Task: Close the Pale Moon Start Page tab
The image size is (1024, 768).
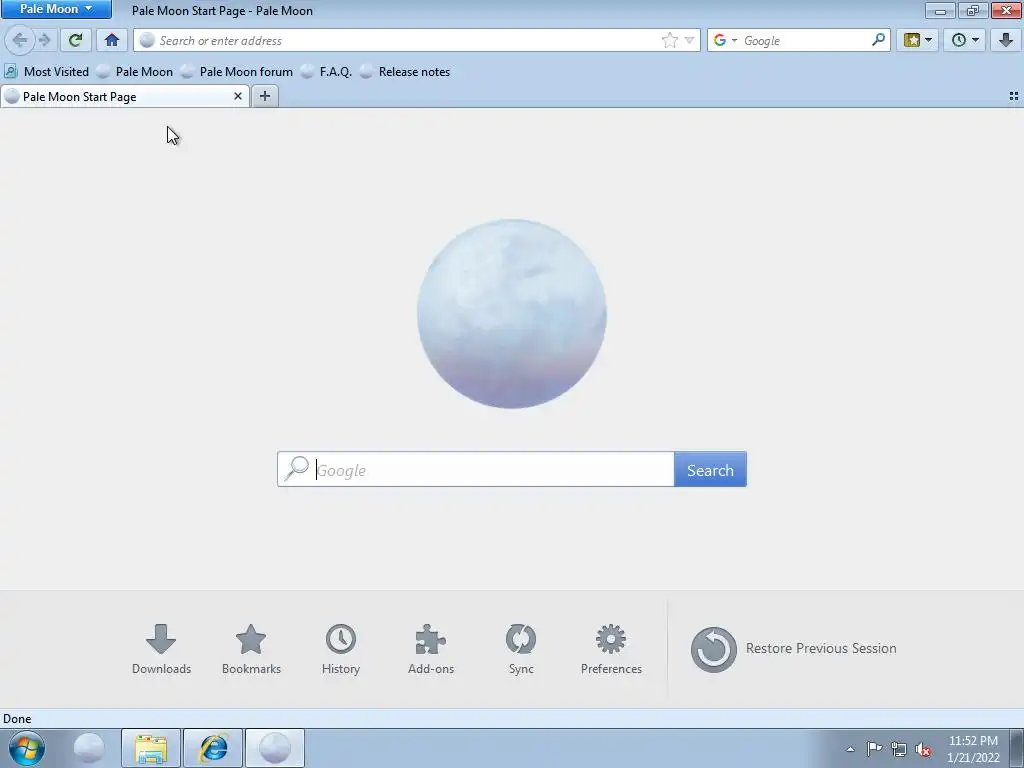Action: (x=238, y=96)
